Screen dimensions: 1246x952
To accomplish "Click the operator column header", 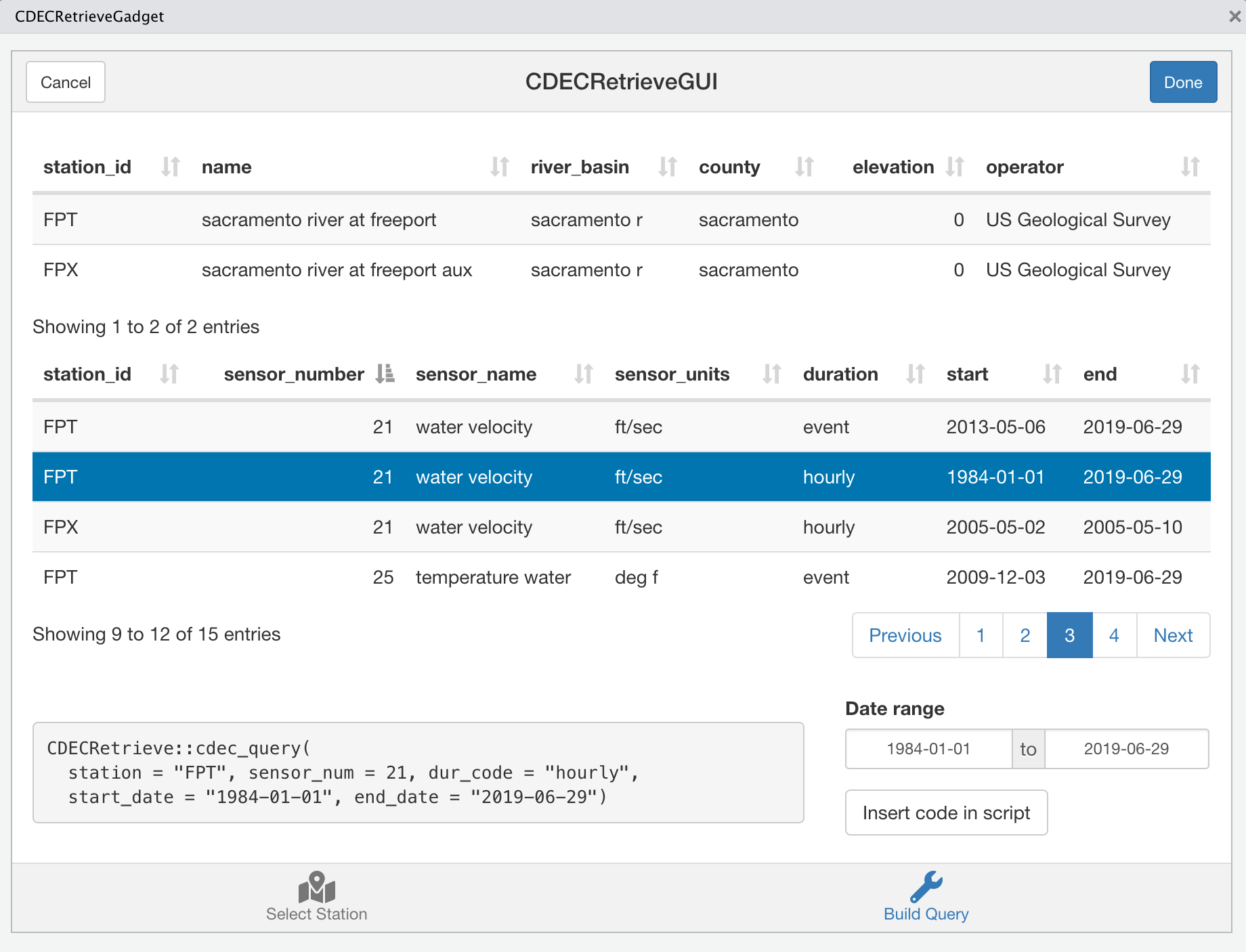I will pos(1025,167).
